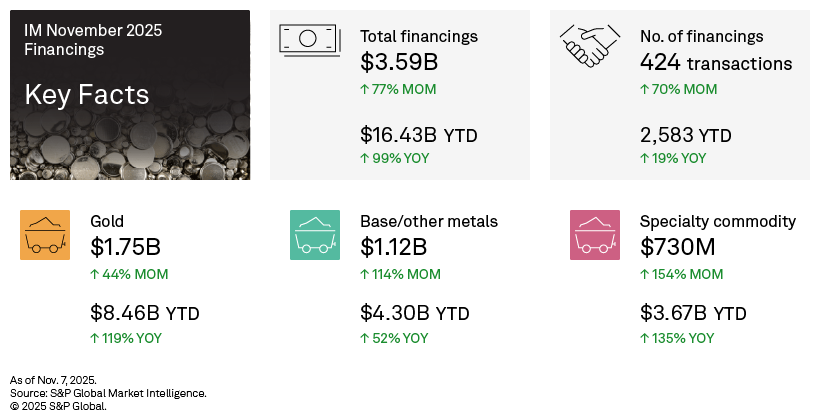
Task: Click the up arrow beside 154% MOM
Action: (645, 275)
